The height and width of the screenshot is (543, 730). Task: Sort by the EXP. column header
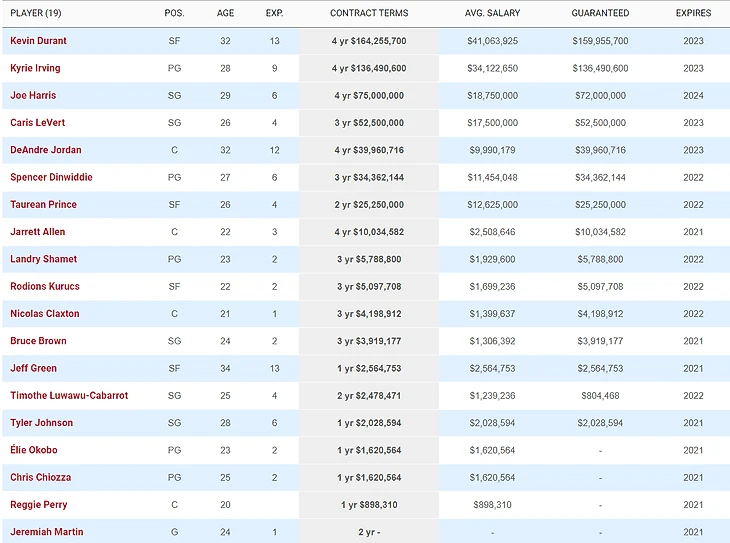[274, 13]
